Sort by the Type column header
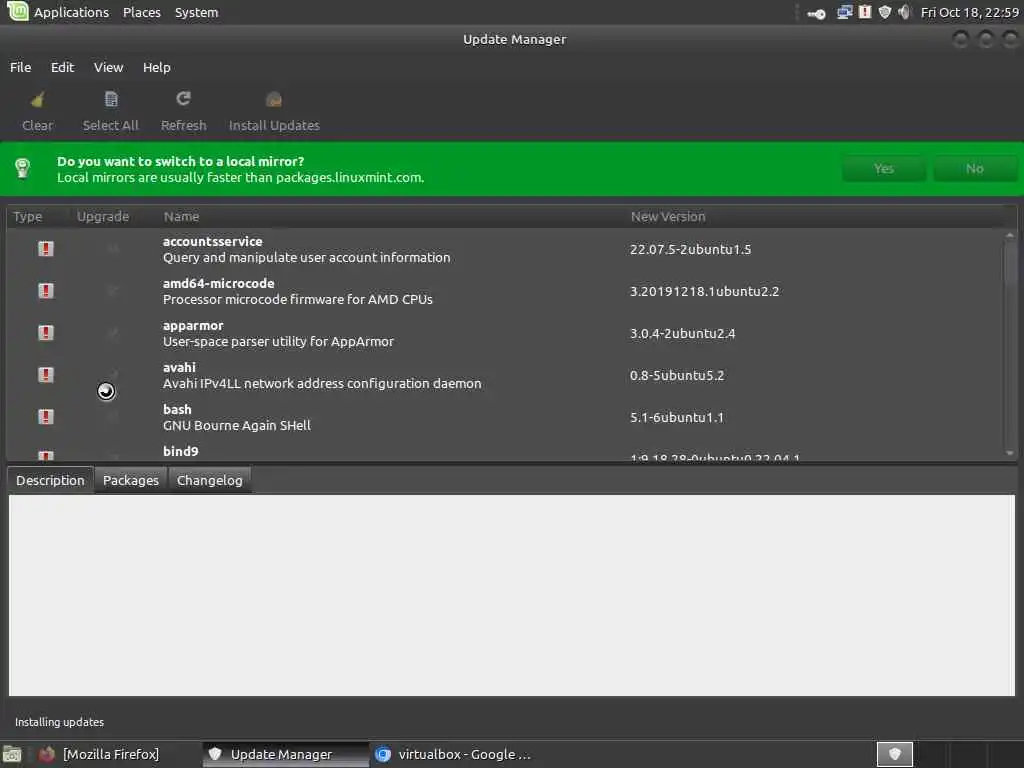The image size is (1024, 768). [x=27, y=216]
